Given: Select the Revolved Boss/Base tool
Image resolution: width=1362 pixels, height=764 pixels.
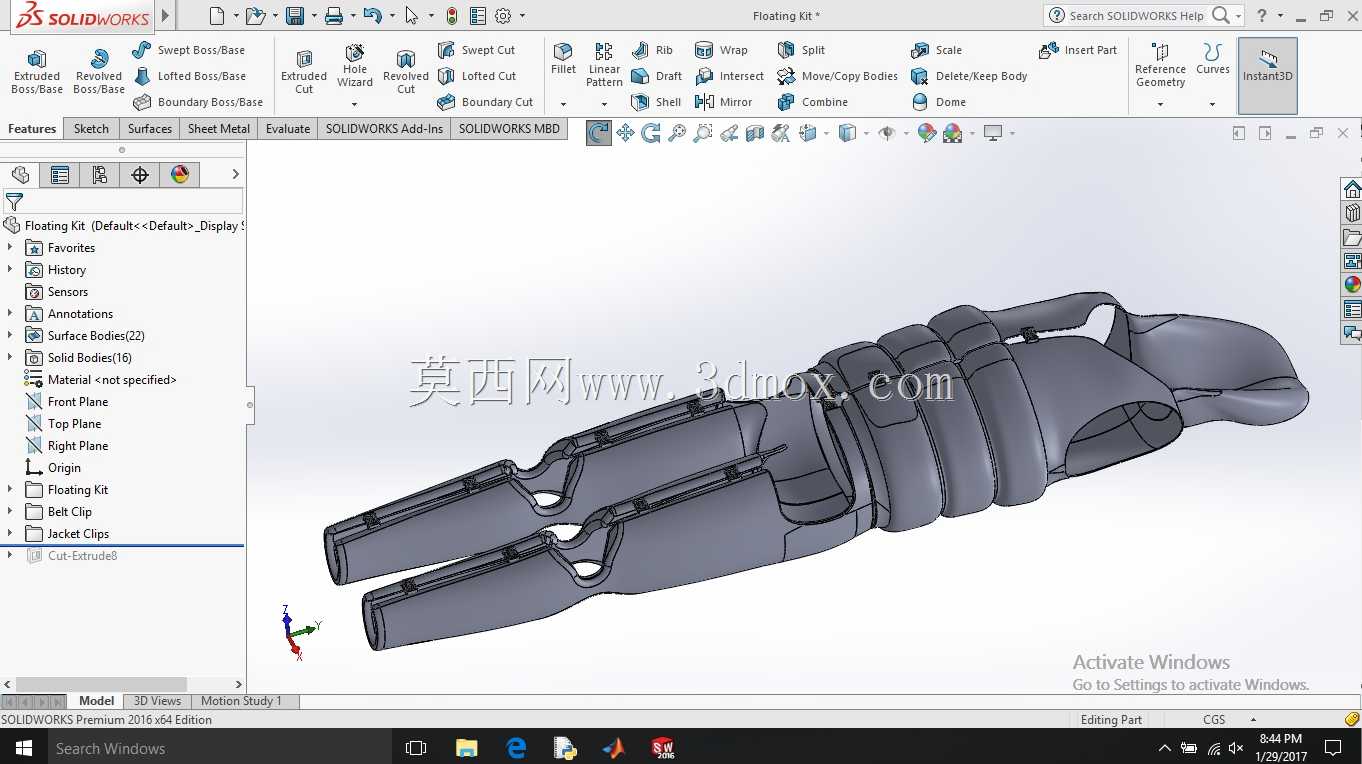Looking at the screenshot, I should [99, 71].
